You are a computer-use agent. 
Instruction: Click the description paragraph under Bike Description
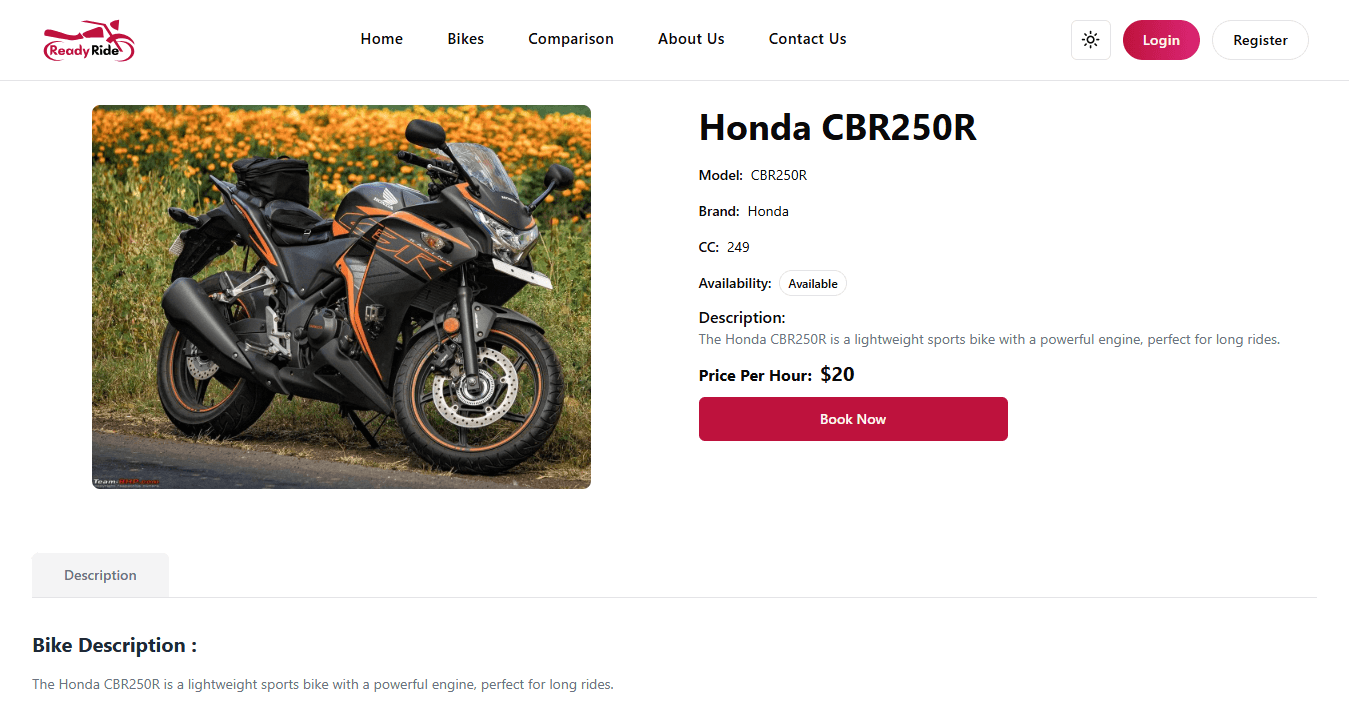point(322,685)
